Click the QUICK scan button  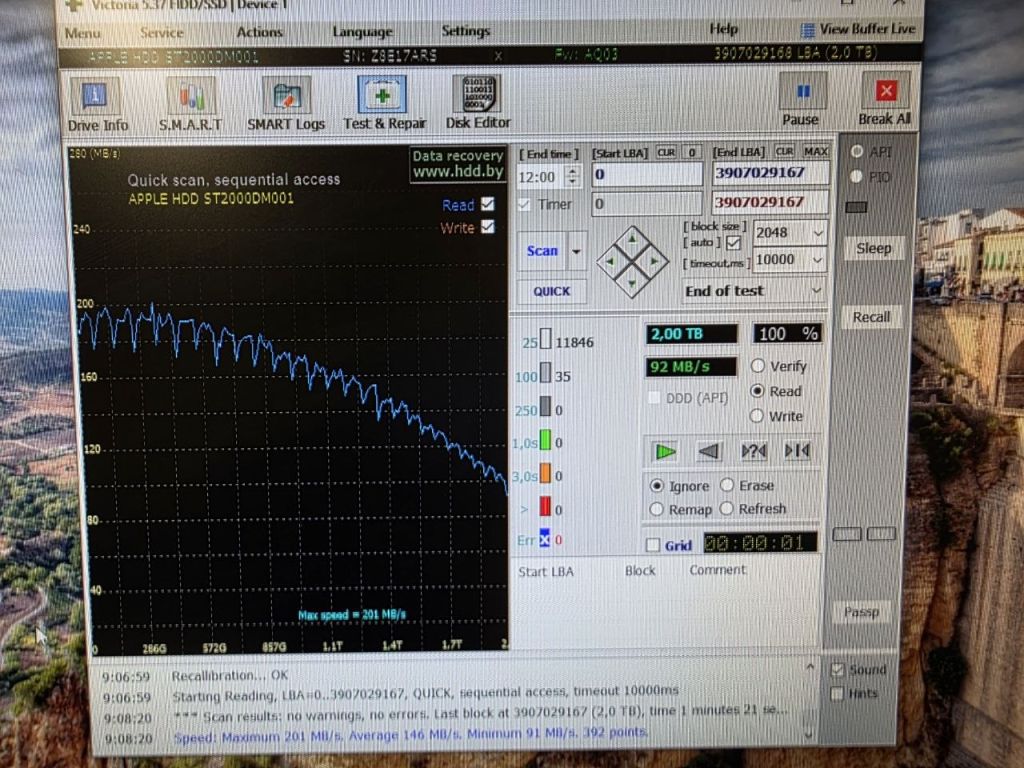(x=551, y=291)
